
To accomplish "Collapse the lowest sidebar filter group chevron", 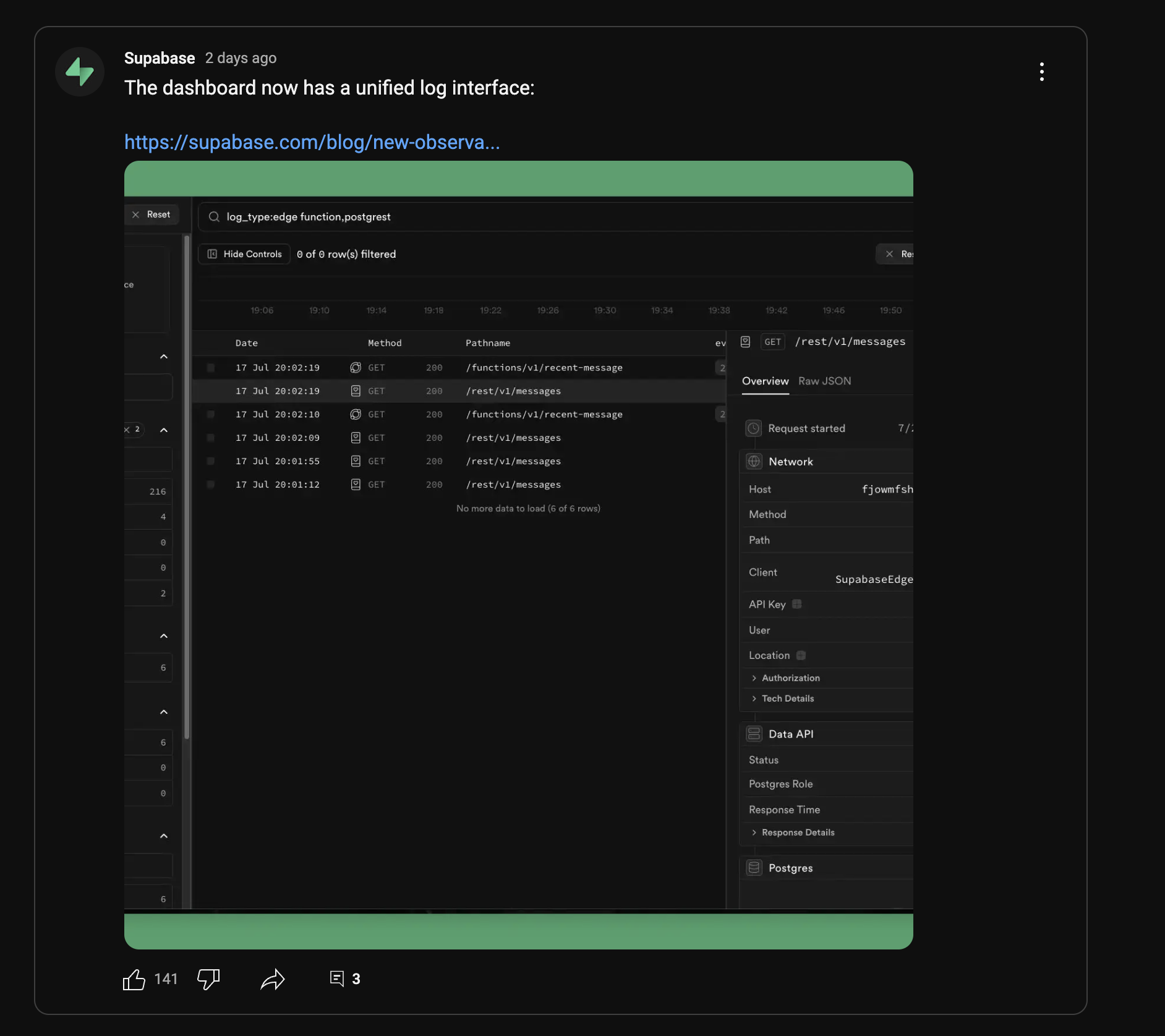I will point(164,836).
